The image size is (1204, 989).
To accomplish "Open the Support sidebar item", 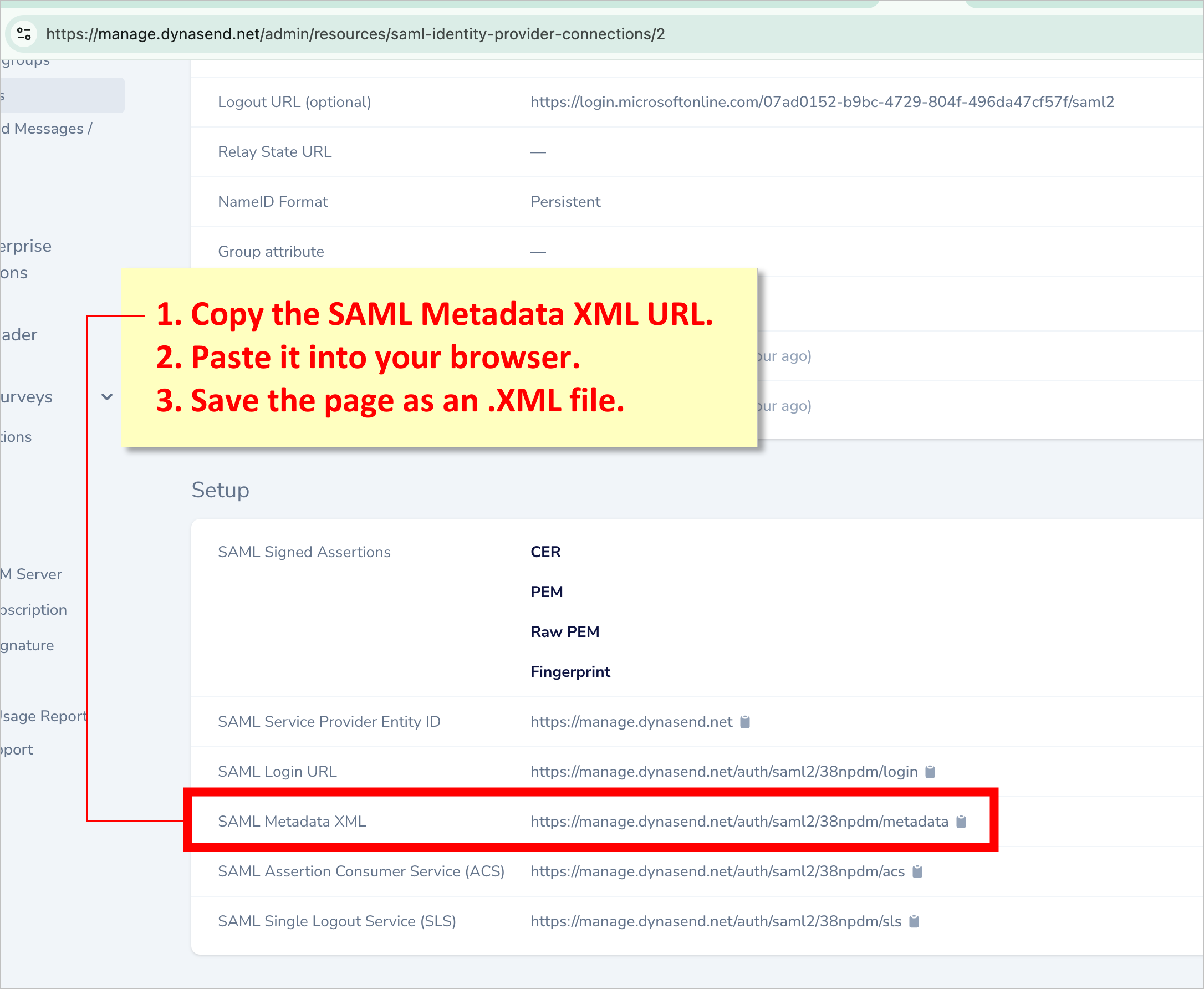I will point(17,749).
